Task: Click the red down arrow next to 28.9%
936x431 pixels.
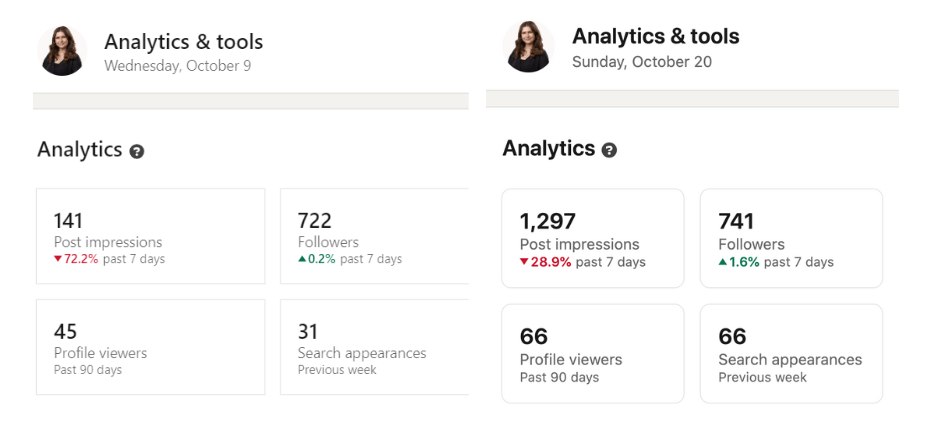Action: pyautogui.click(x=524, y=263)
